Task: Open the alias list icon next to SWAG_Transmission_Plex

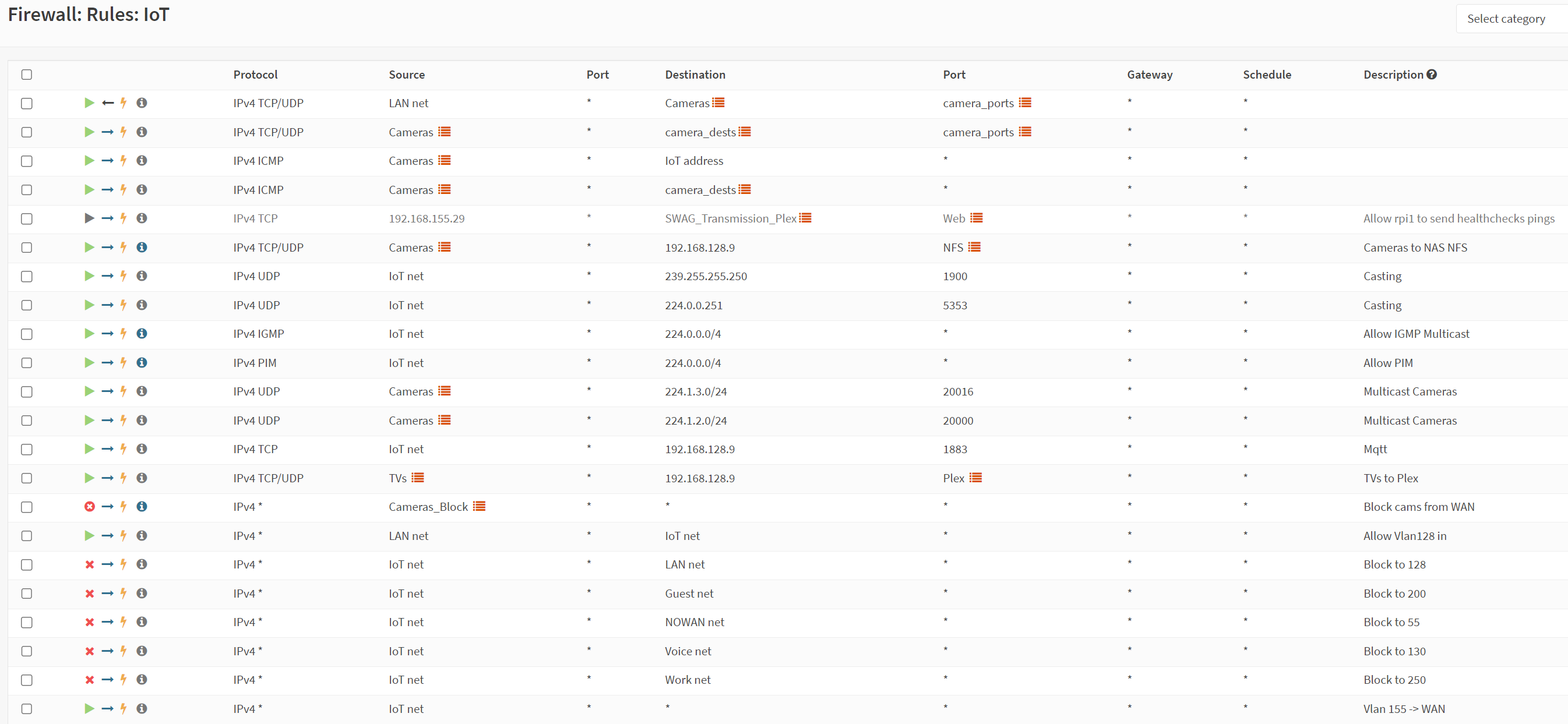Action: point(805,218)
